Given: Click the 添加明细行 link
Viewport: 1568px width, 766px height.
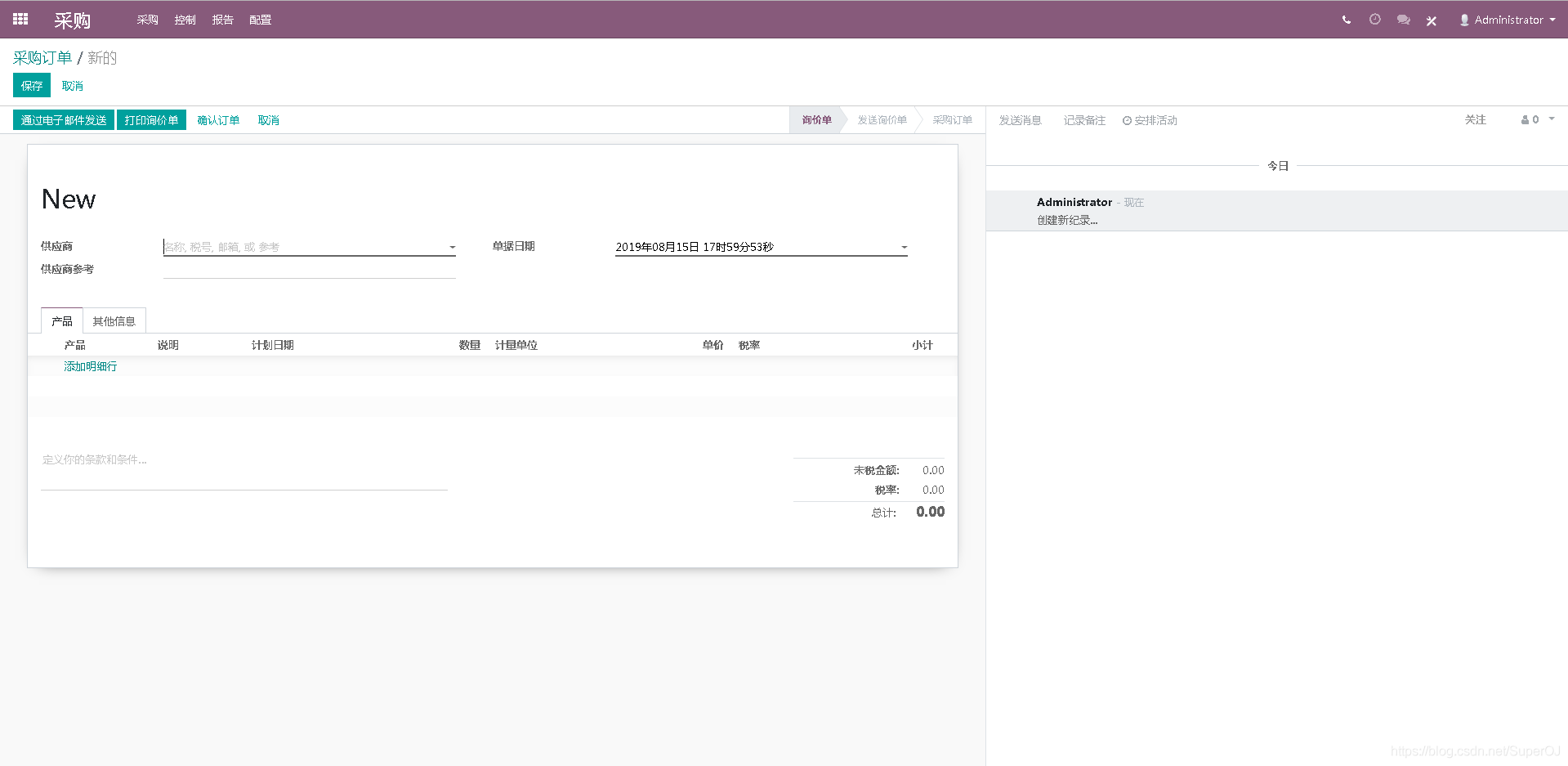Looking at the screenshot, I should point(91,366).
